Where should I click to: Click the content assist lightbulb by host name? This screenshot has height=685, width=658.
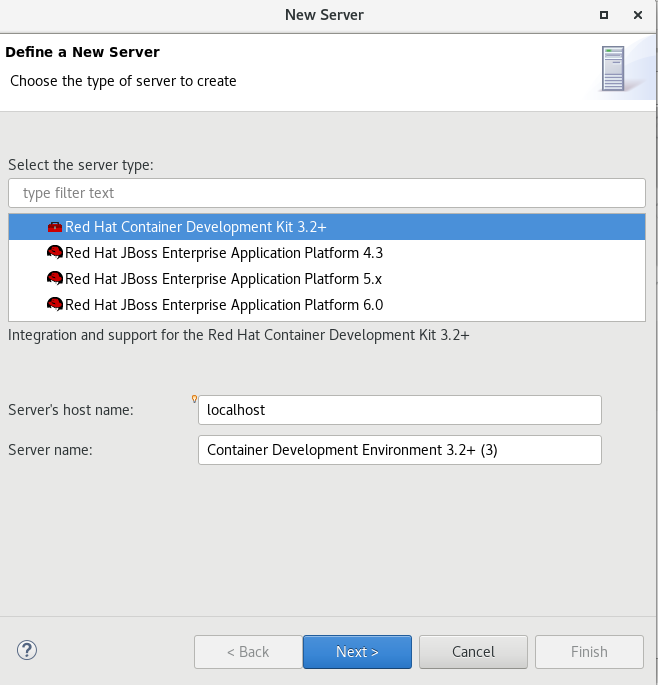[x=195, y=400]
